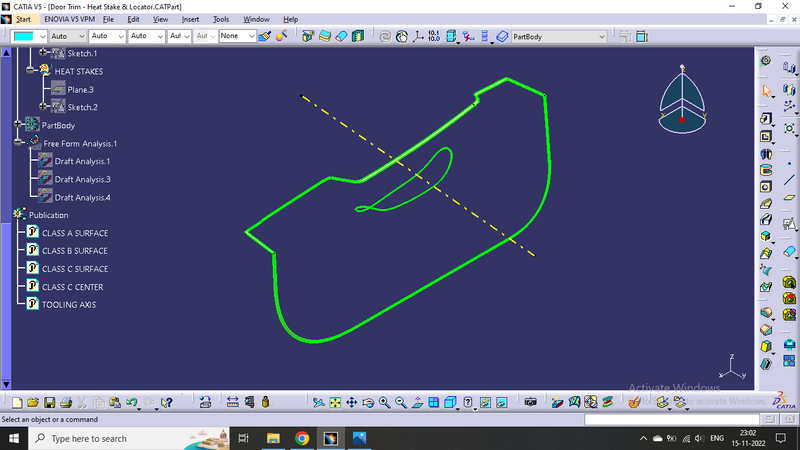The image size is (800, 450).
Task: Select the Pan view icon
Action: pos(352,403)
